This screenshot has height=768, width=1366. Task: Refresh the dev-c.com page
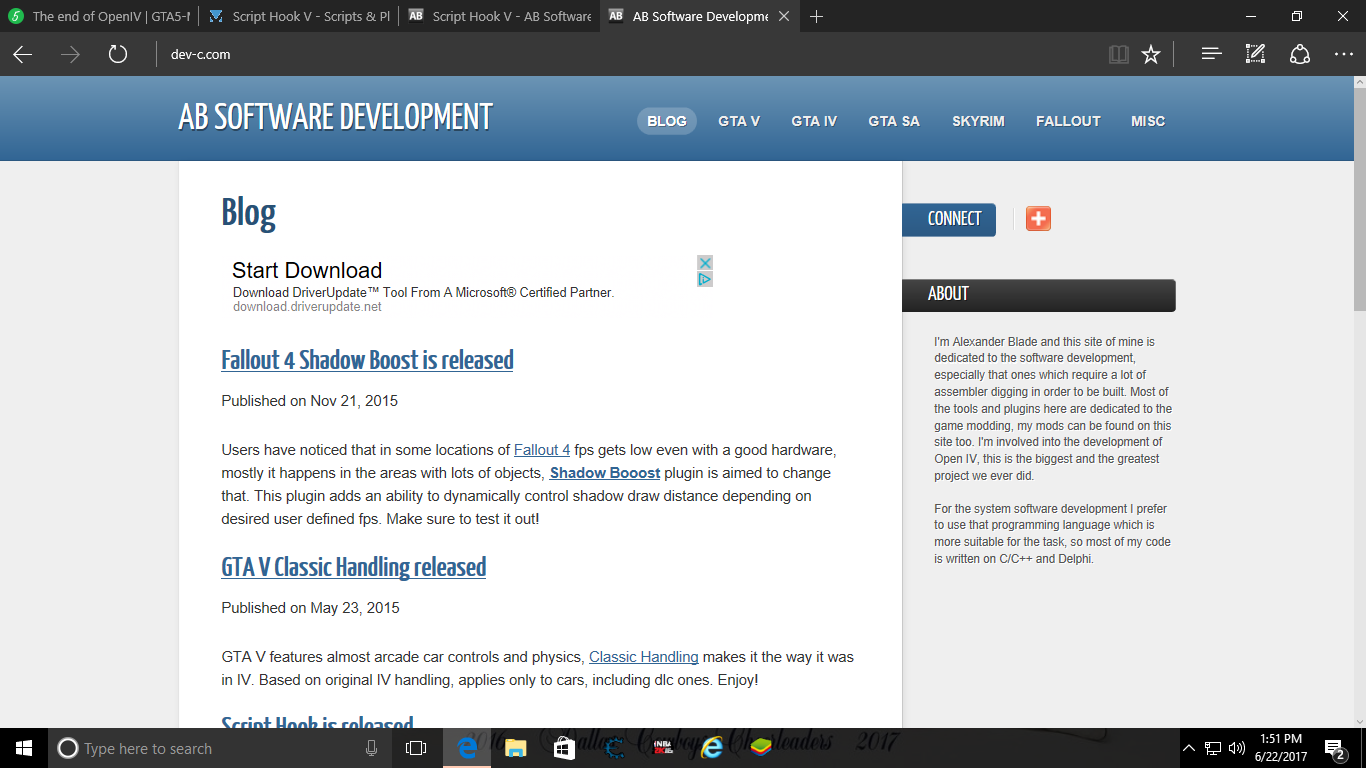click(x=118, y=54)
